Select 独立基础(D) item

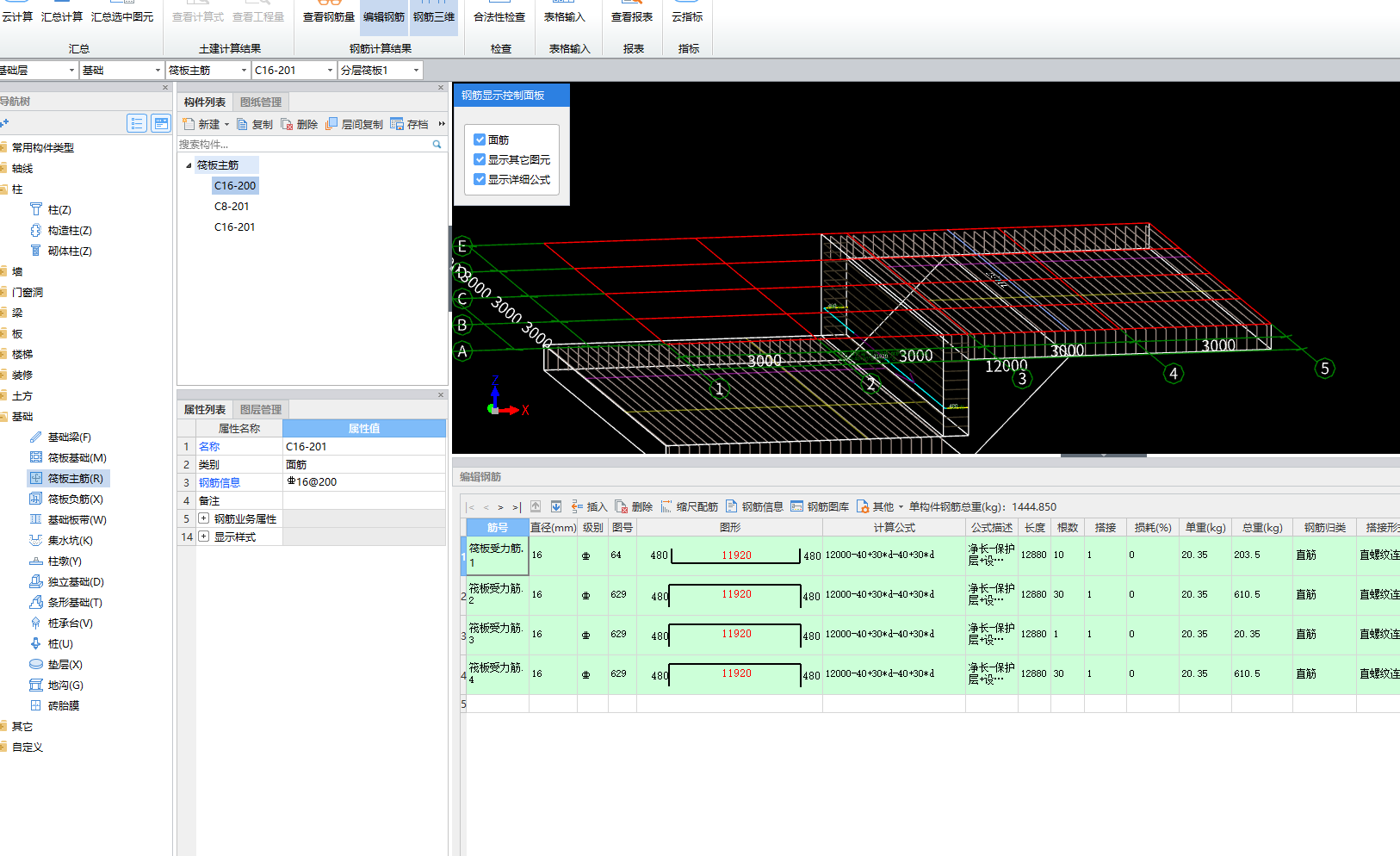pyautogui.click(x=76, y=581)
